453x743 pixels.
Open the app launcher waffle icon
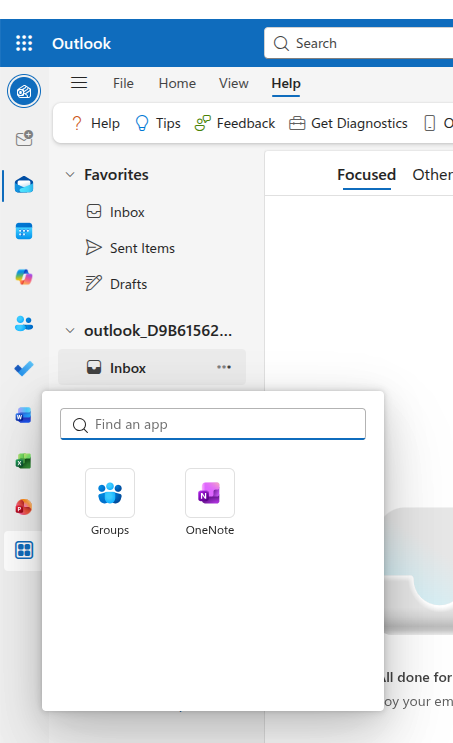(x=24, y=43)
